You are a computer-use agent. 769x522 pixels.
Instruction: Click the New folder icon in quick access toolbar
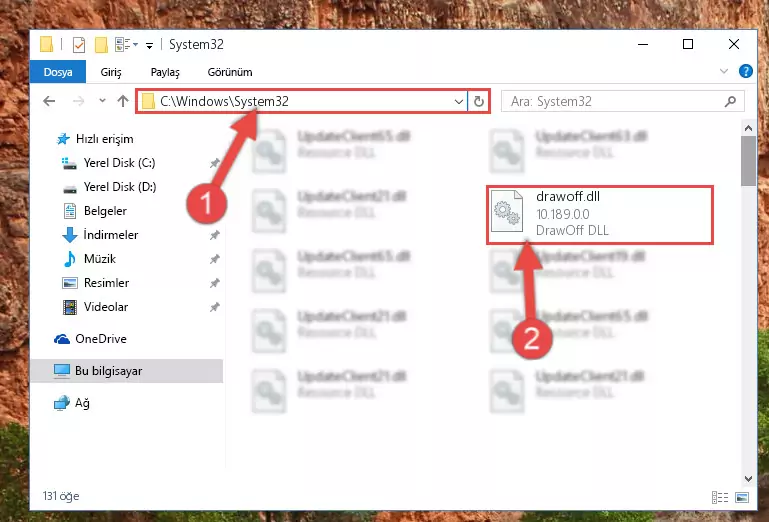(x=101, y=45)
